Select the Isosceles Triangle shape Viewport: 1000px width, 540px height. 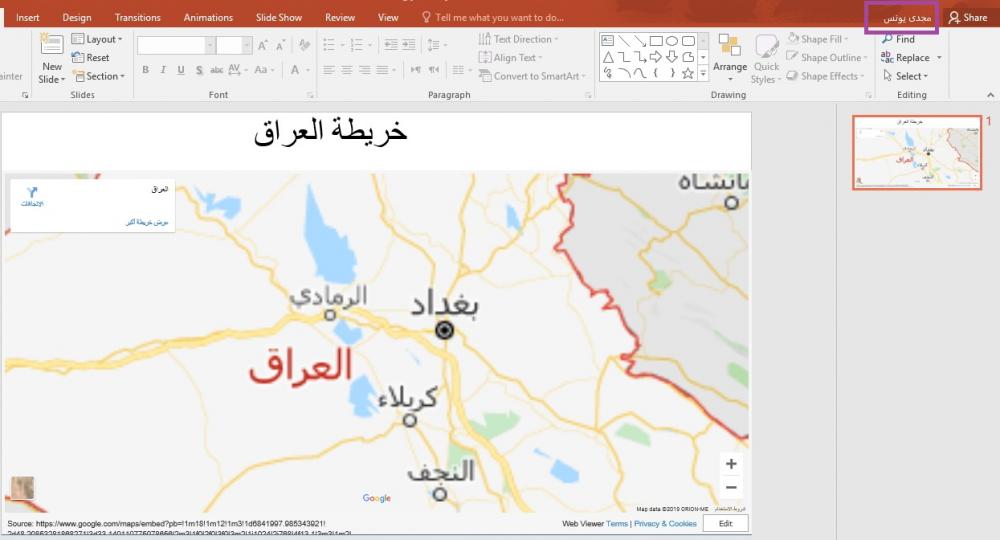(608, 57)
